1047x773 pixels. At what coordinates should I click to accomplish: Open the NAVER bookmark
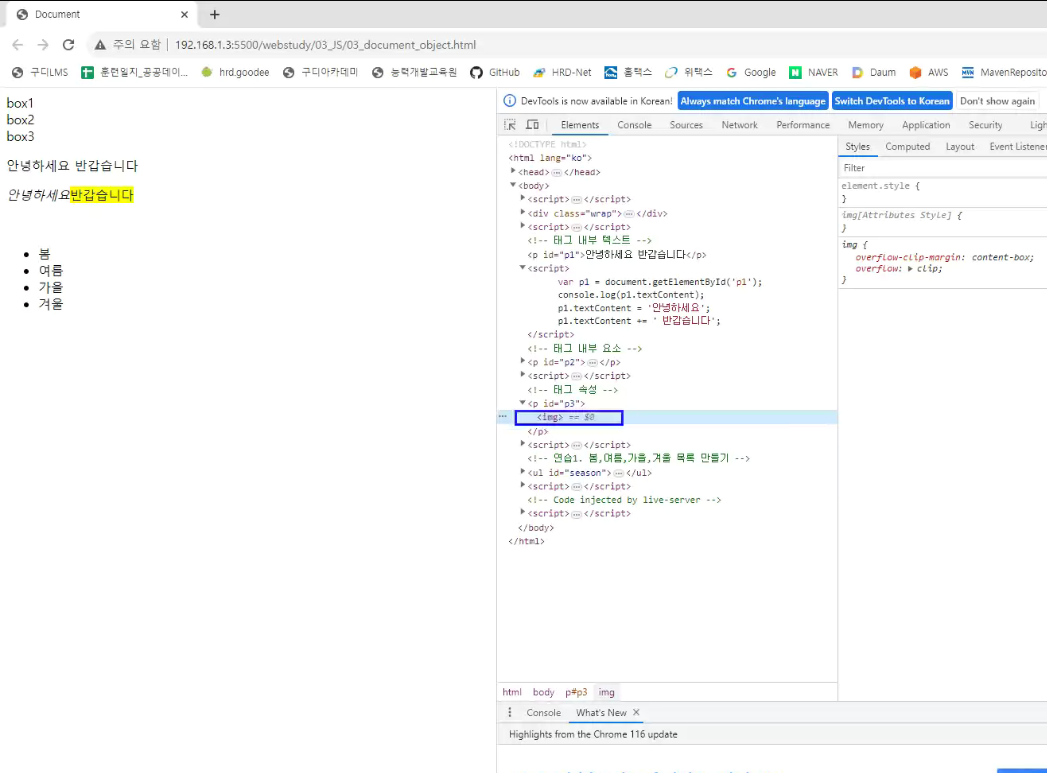813,72
